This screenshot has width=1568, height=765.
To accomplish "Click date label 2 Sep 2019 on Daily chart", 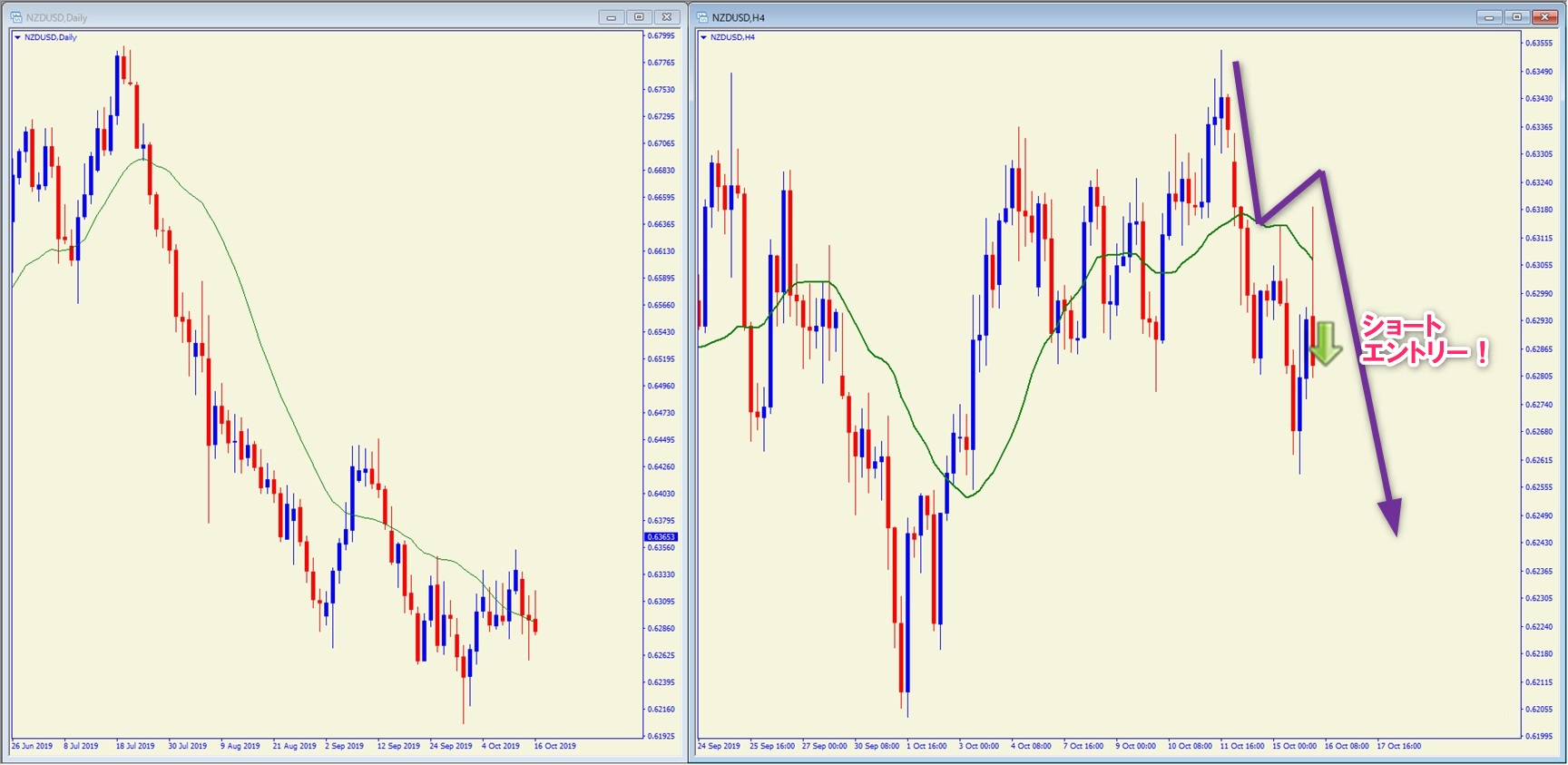I will pos(345,746).
